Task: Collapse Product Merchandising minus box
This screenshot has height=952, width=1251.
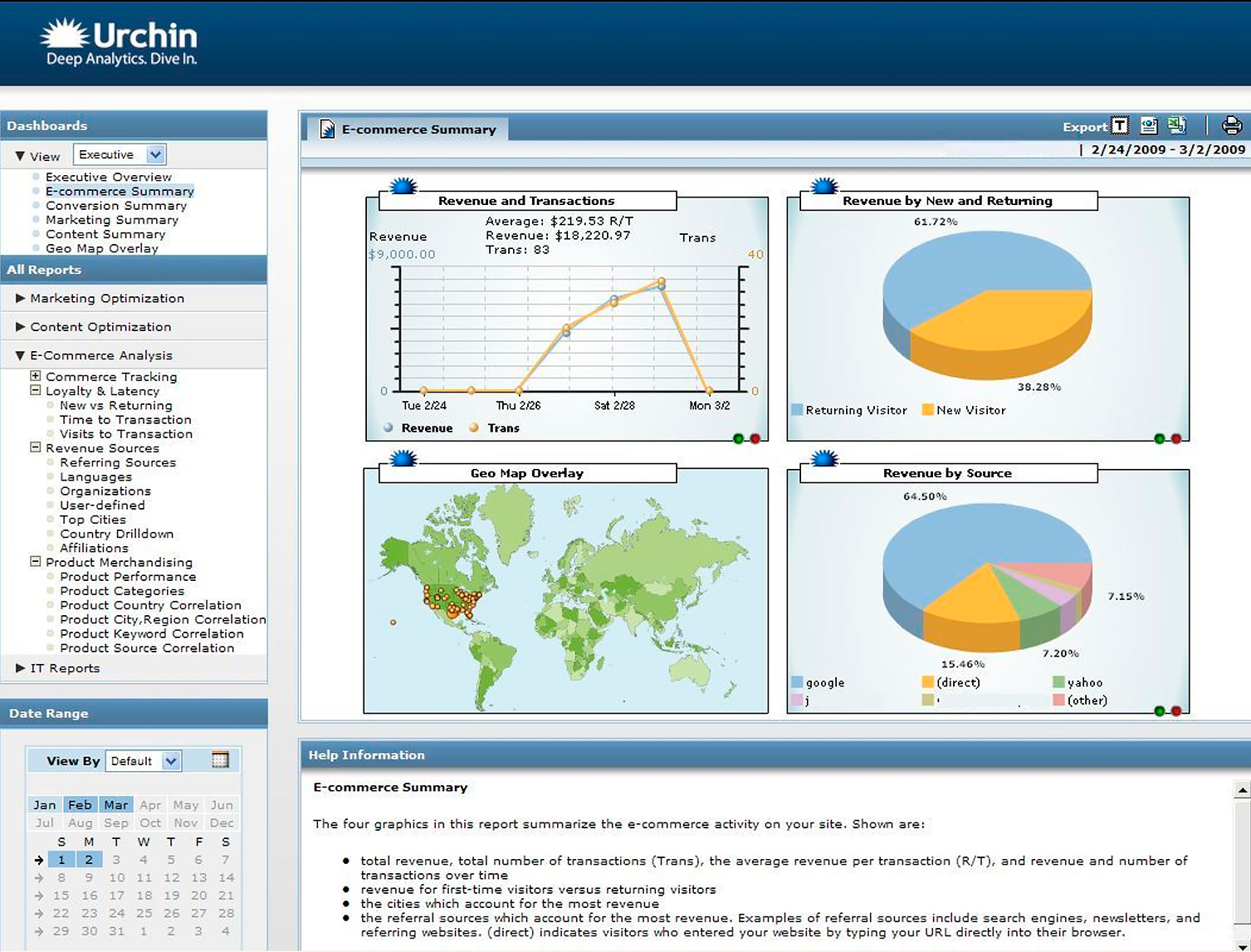Action: pos(36,561)
